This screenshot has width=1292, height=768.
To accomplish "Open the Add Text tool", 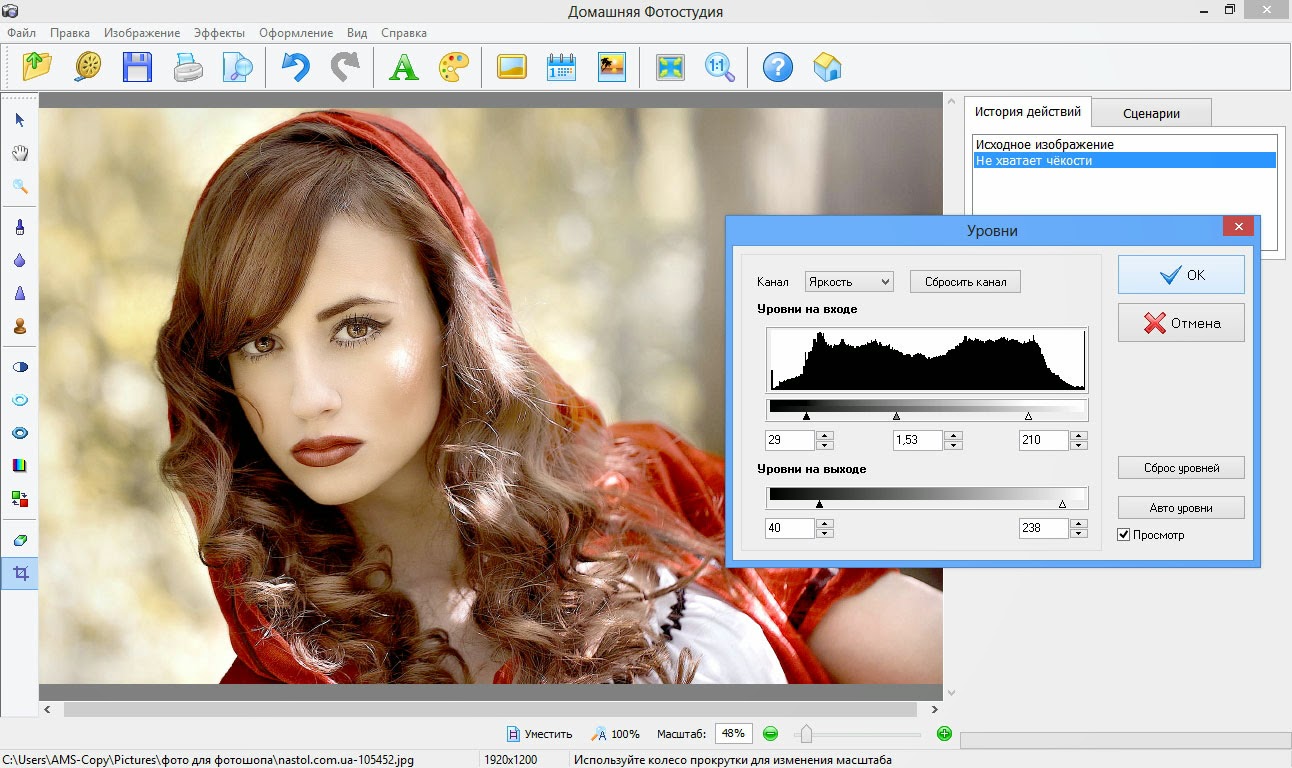I will 403,67.
